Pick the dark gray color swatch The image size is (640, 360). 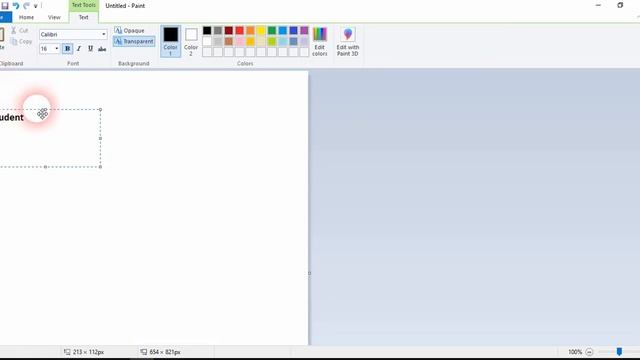[x=218, y=31]
